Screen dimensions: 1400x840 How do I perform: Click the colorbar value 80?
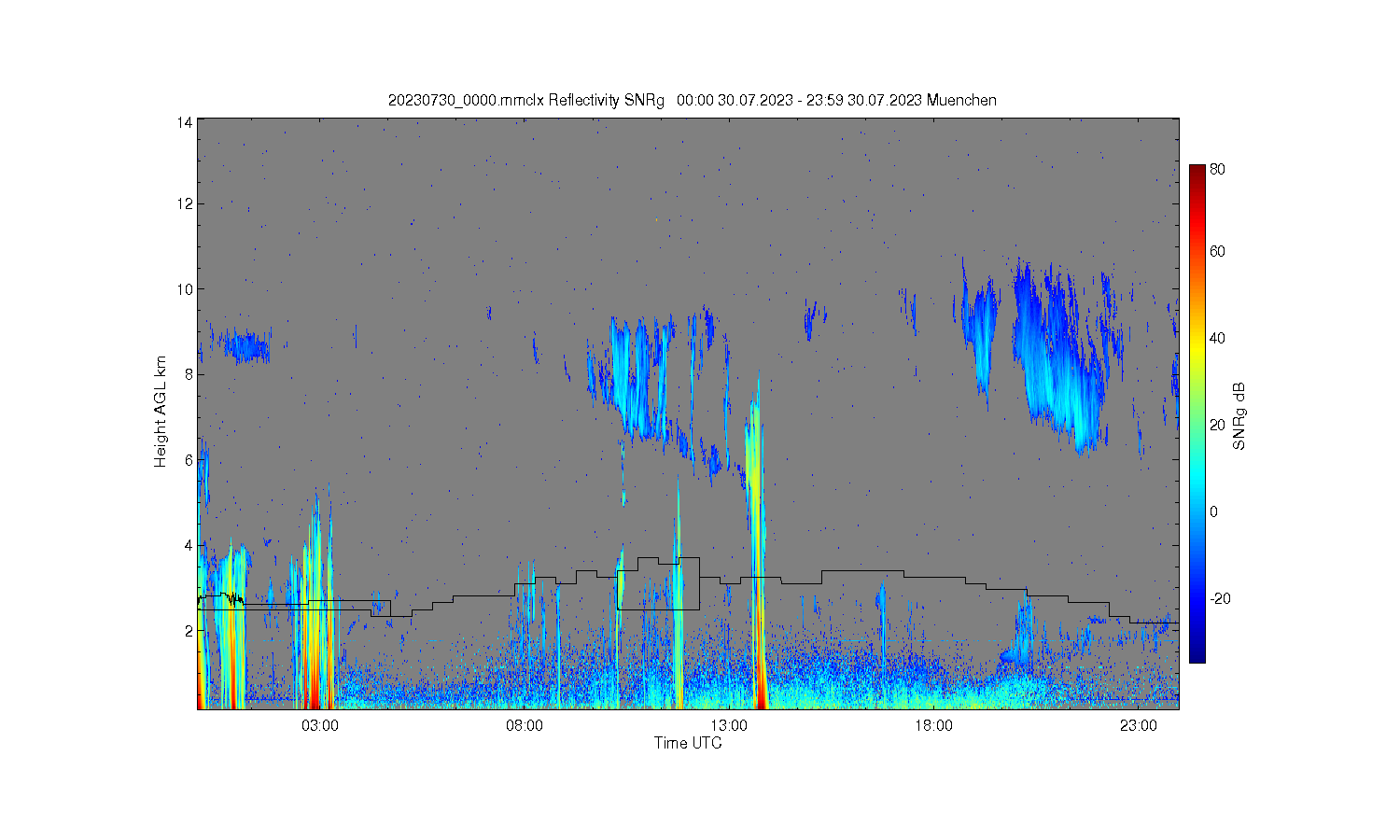1217,170
